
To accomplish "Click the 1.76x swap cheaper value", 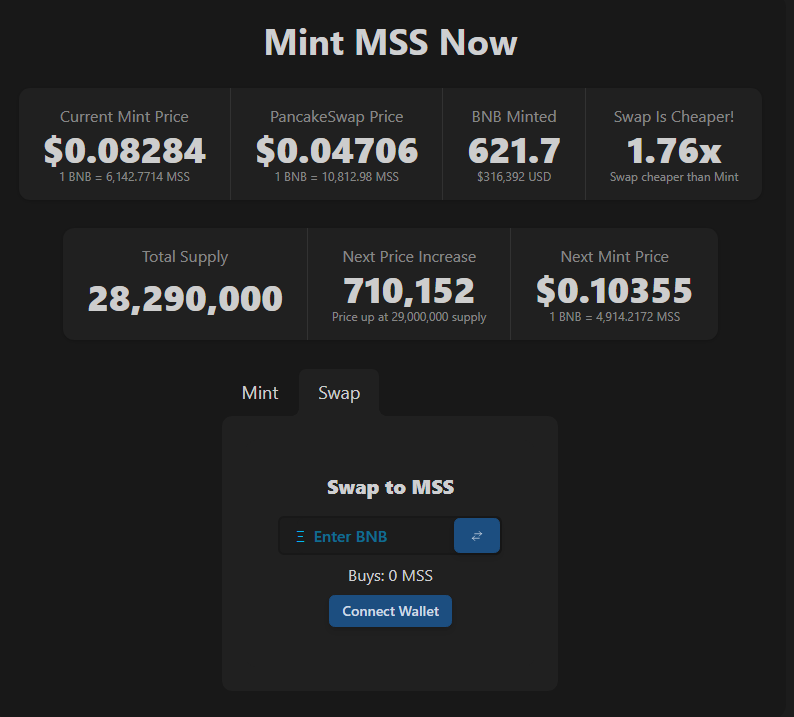I will click(x=674, y=150).
